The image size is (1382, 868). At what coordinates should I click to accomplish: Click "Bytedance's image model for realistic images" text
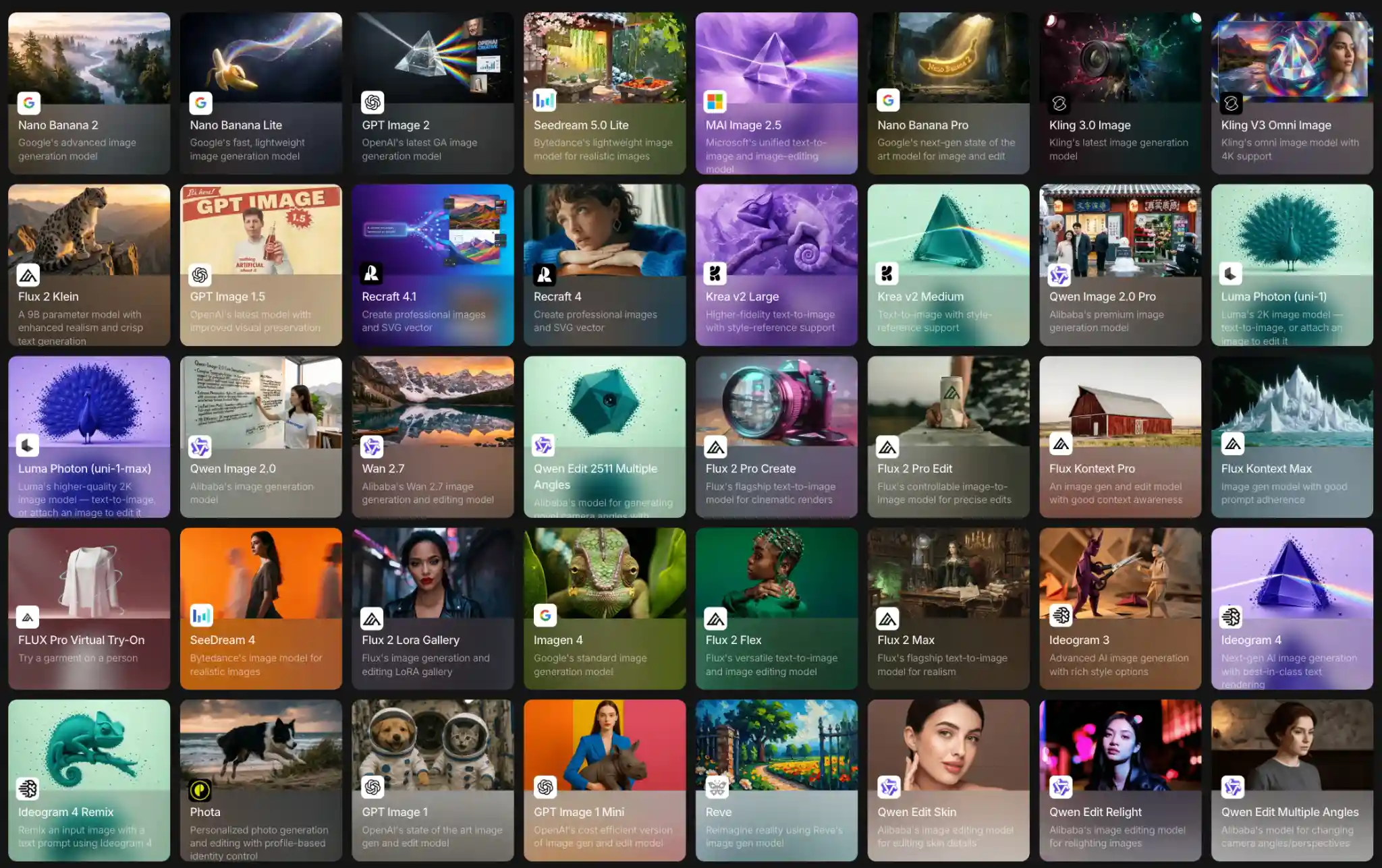[256, 664]
